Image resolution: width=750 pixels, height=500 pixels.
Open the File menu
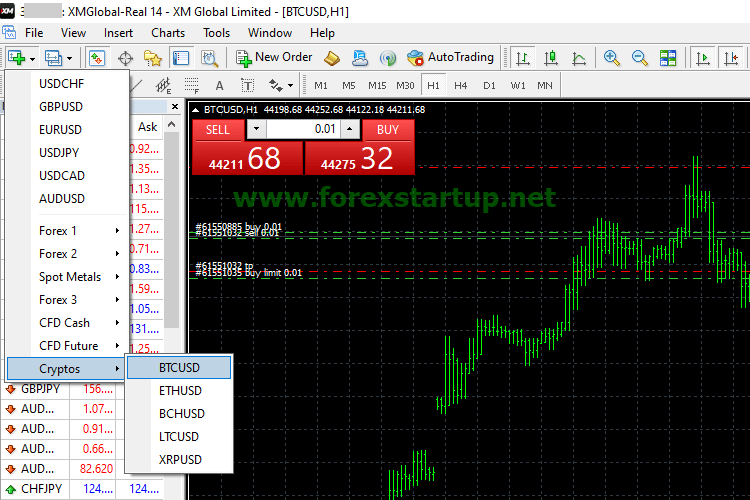[34, 33]
